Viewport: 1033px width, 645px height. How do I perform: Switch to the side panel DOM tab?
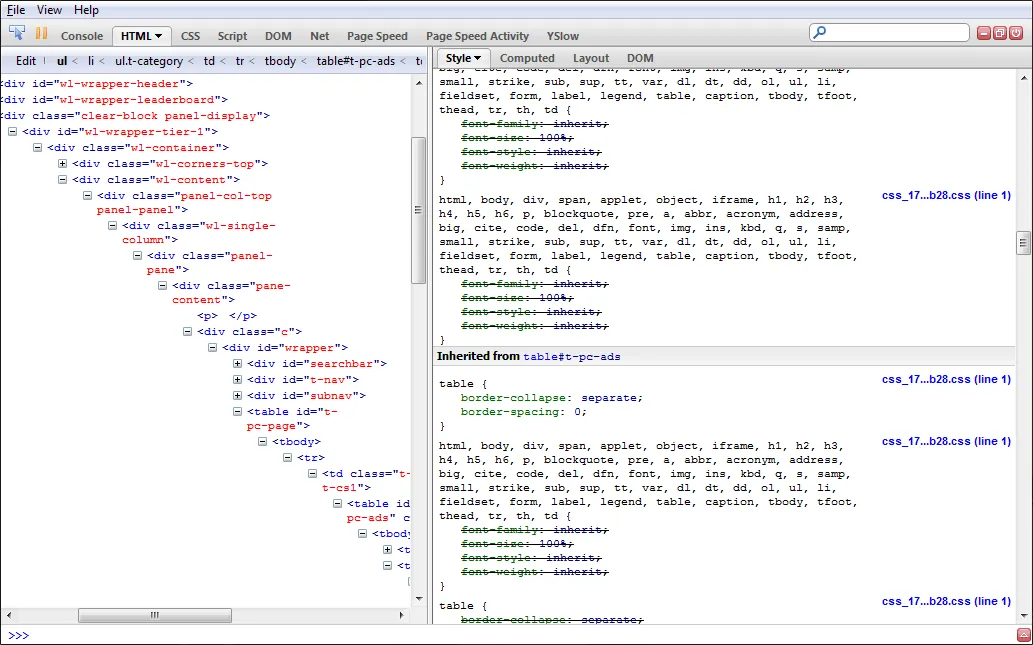[x=640, y=58]
